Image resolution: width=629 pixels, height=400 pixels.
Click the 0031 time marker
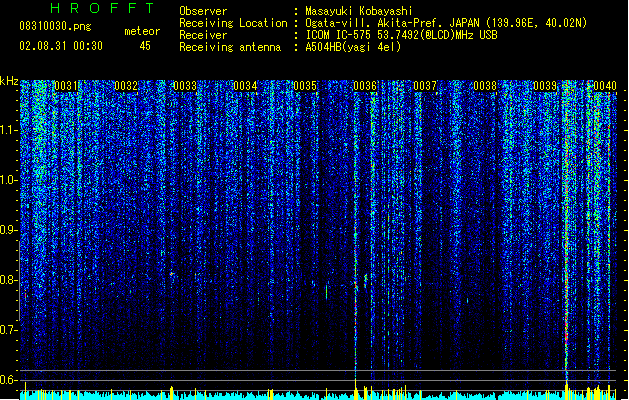click(66, 86)
